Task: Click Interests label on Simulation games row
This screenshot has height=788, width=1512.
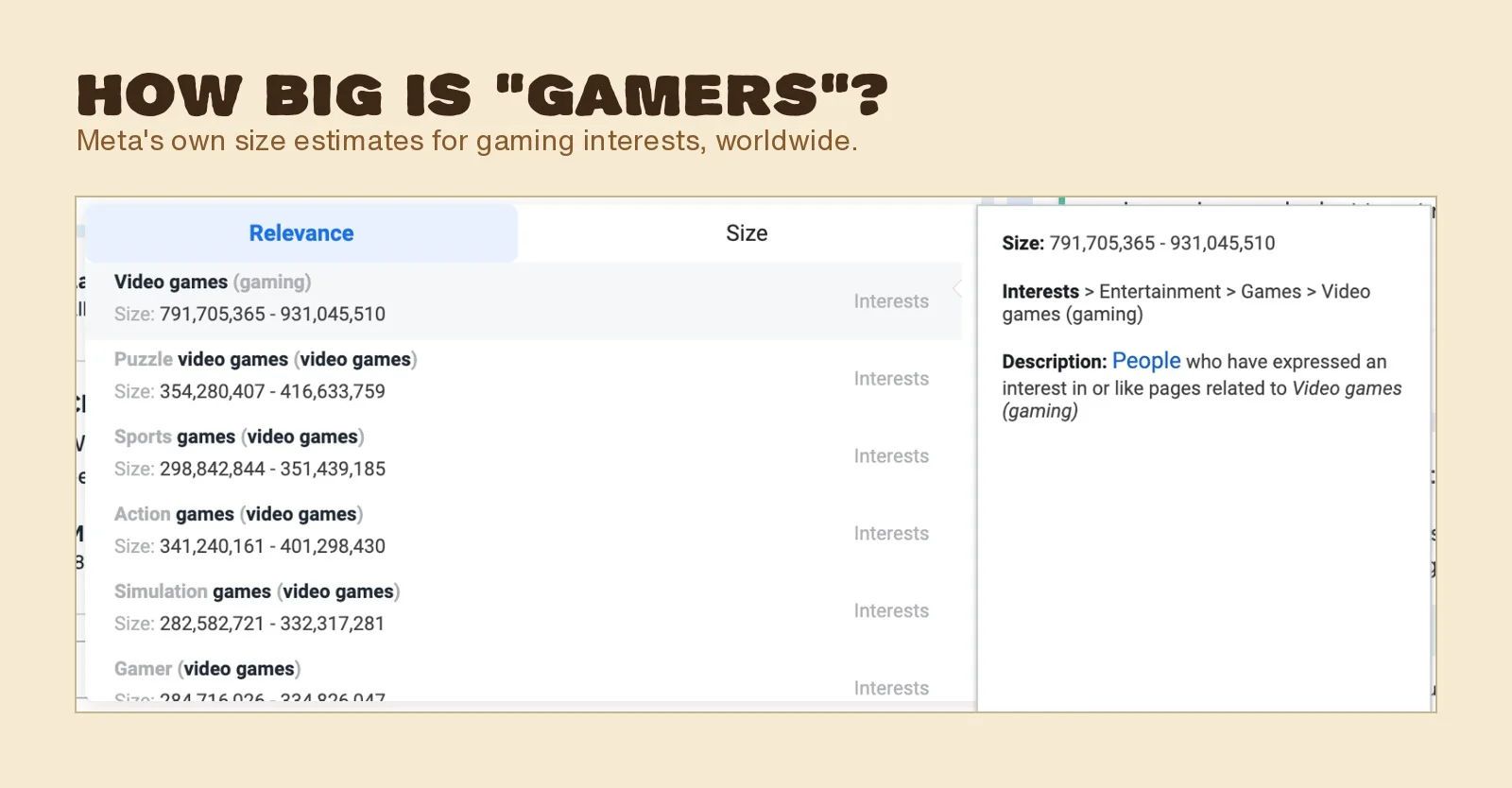Action: click(x=891, y=611)
